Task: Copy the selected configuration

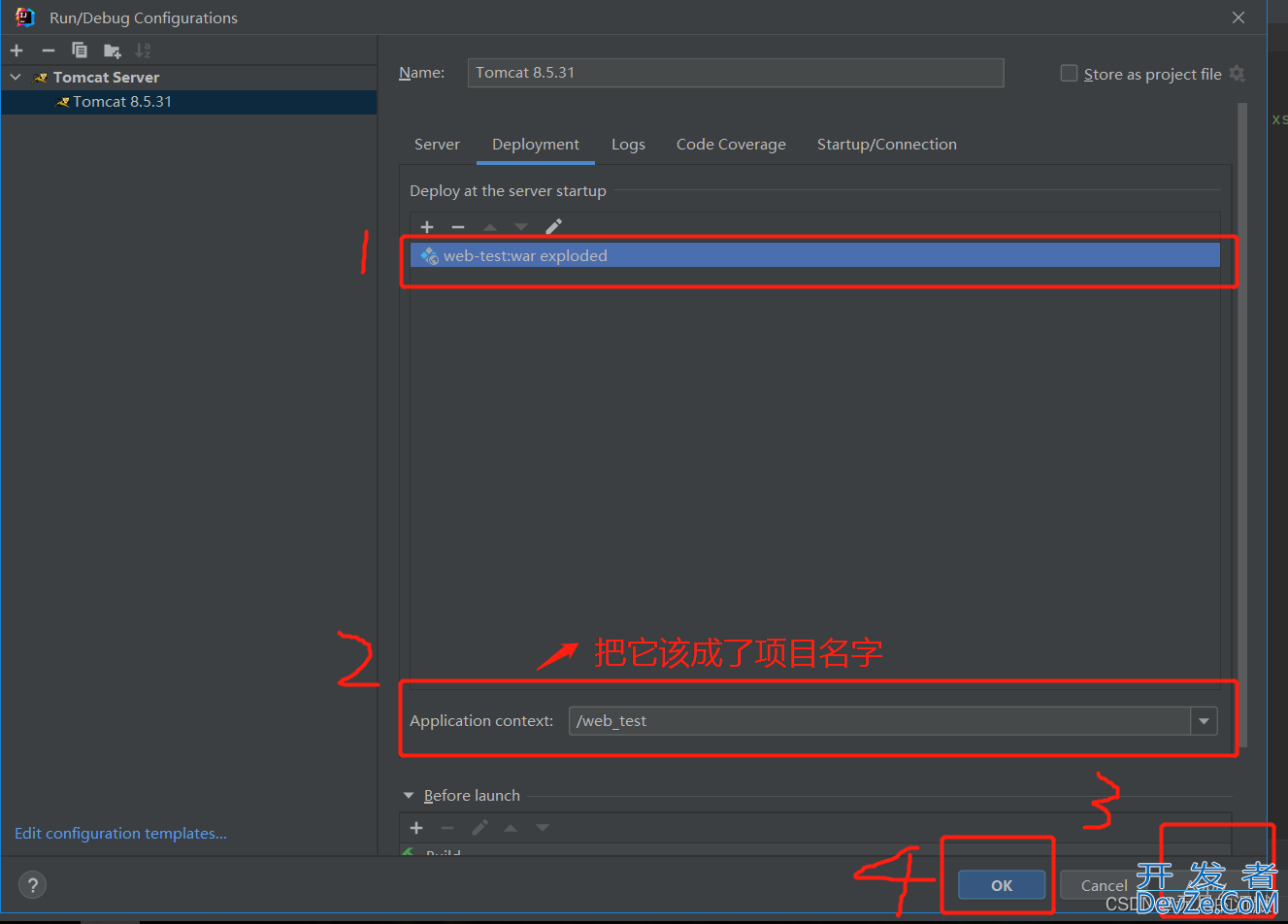Action: (x=80, y=50)
